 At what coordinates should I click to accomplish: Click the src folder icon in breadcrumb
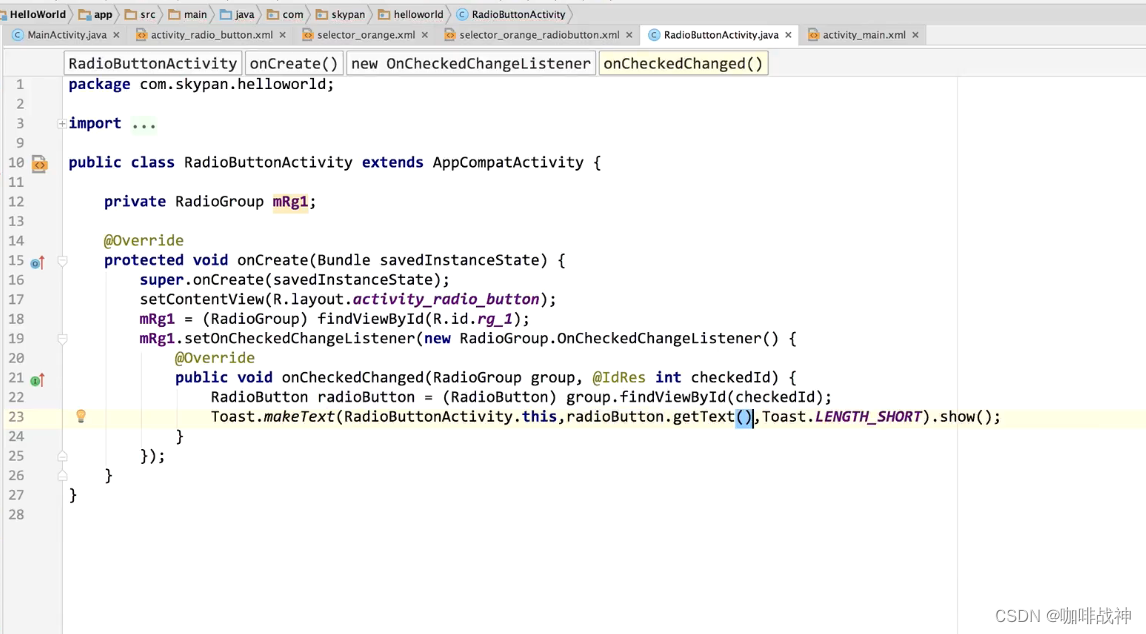pyautogui.click(x=130, y=15)
